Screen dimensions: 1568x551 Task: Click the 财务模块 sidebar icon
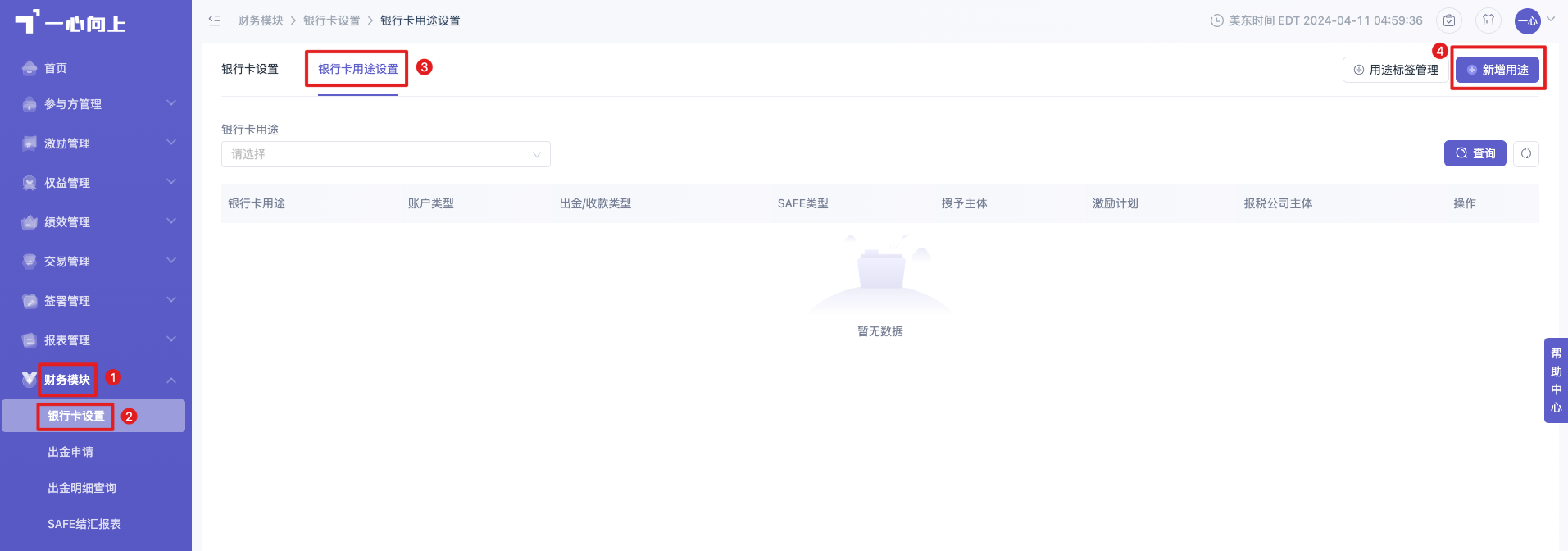30,379
